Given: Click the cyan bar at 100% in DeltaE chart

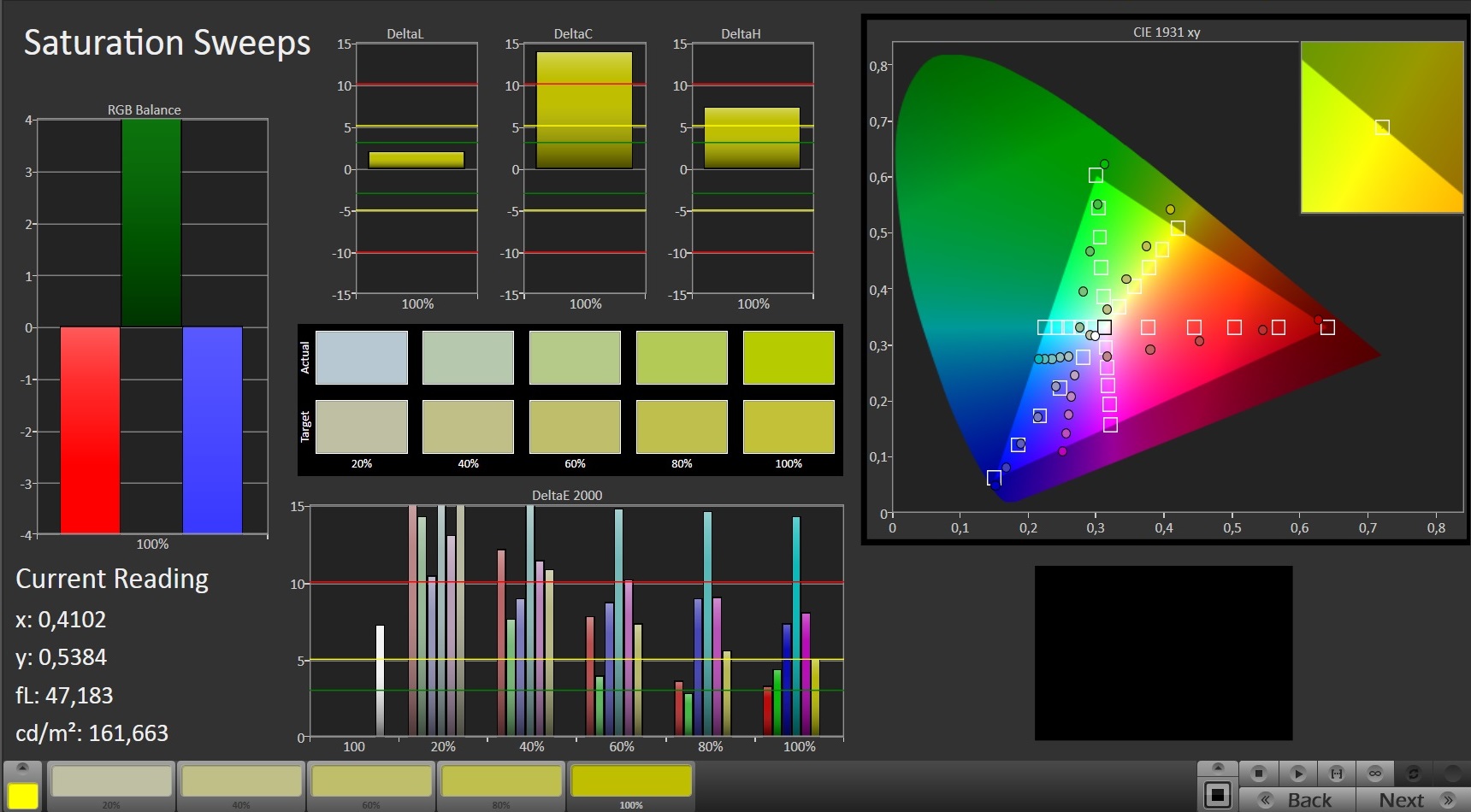Looking at the screenshot, I should click(x=796, y=626).
